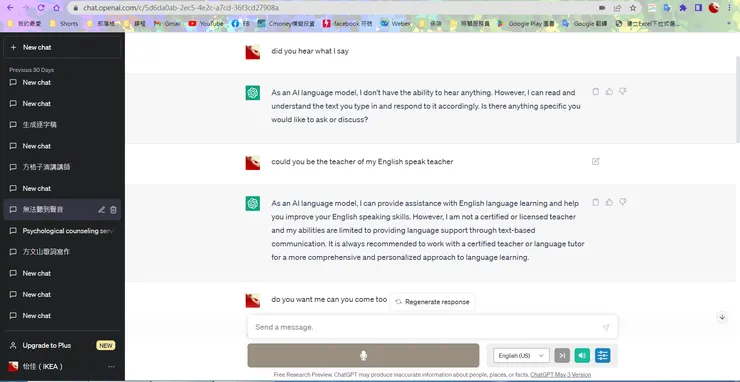Screen dimensions: 740x382
Task: Open the blue voice settings sliders button
Action: pyautogui.click(x=603, y=356)
